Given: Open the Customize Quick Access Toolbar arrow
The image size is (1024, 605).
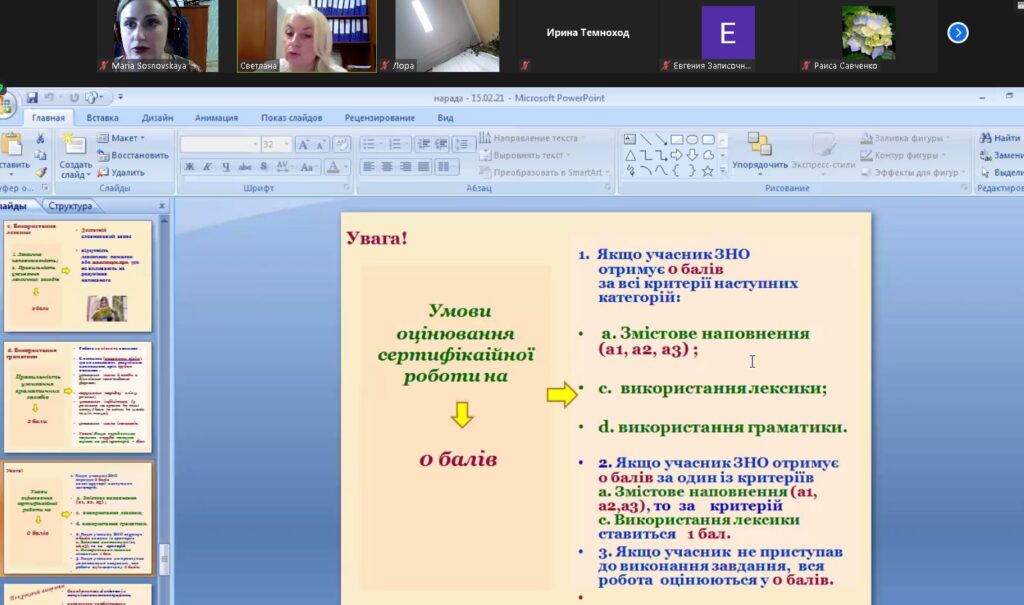Looking at the screenshot, I should [120, 97].
